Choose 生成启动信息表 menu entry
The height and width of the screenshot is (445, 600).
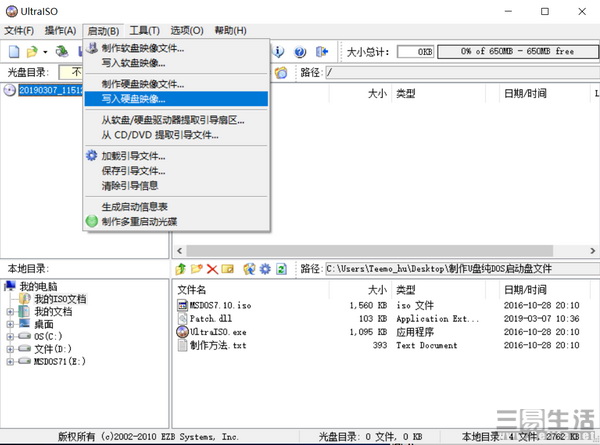(x=176, y=207)
